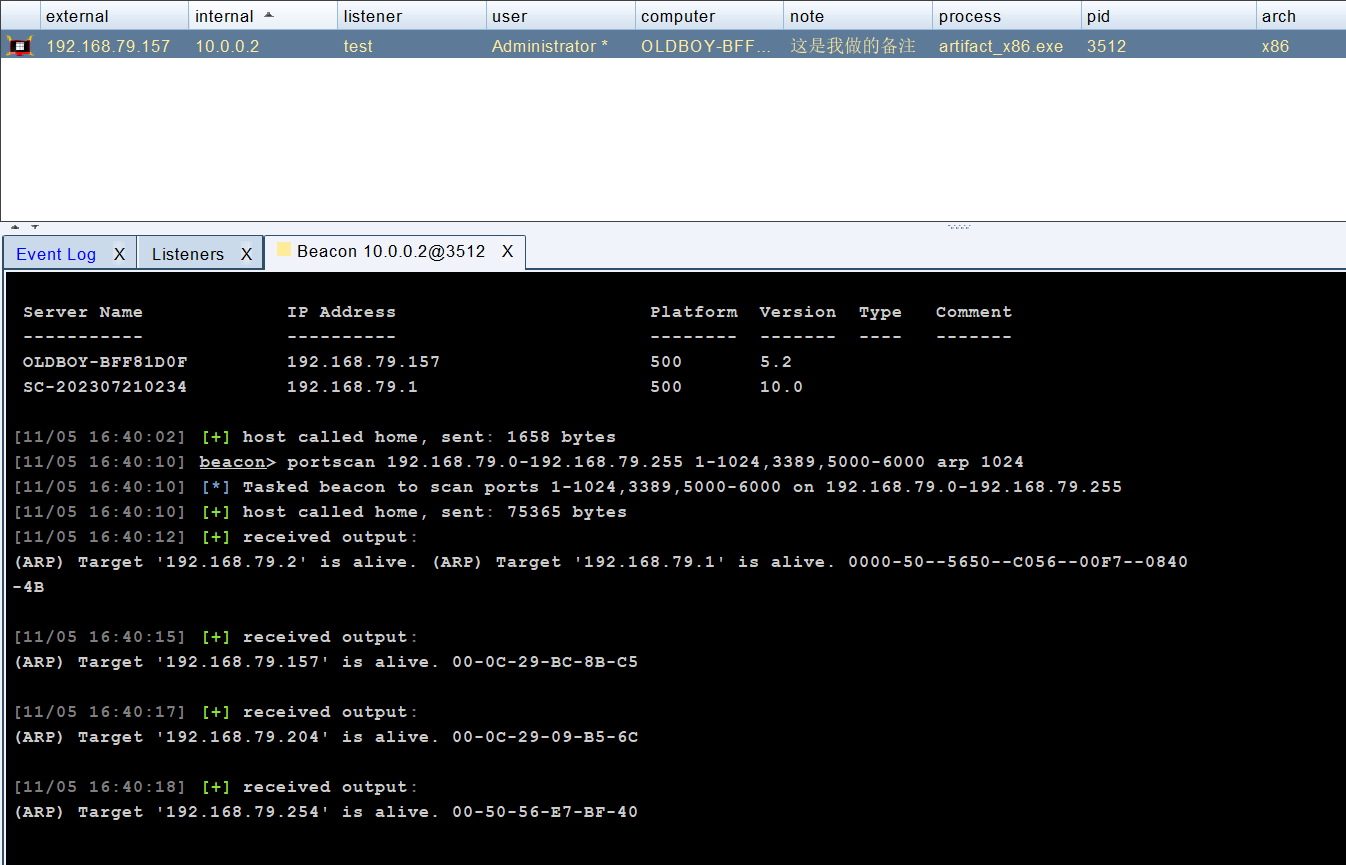Image resolution: width=1346 pixels, height=865 pixels.
Task: Click the beacon host icon in session row
Action: tap(20, 45)
